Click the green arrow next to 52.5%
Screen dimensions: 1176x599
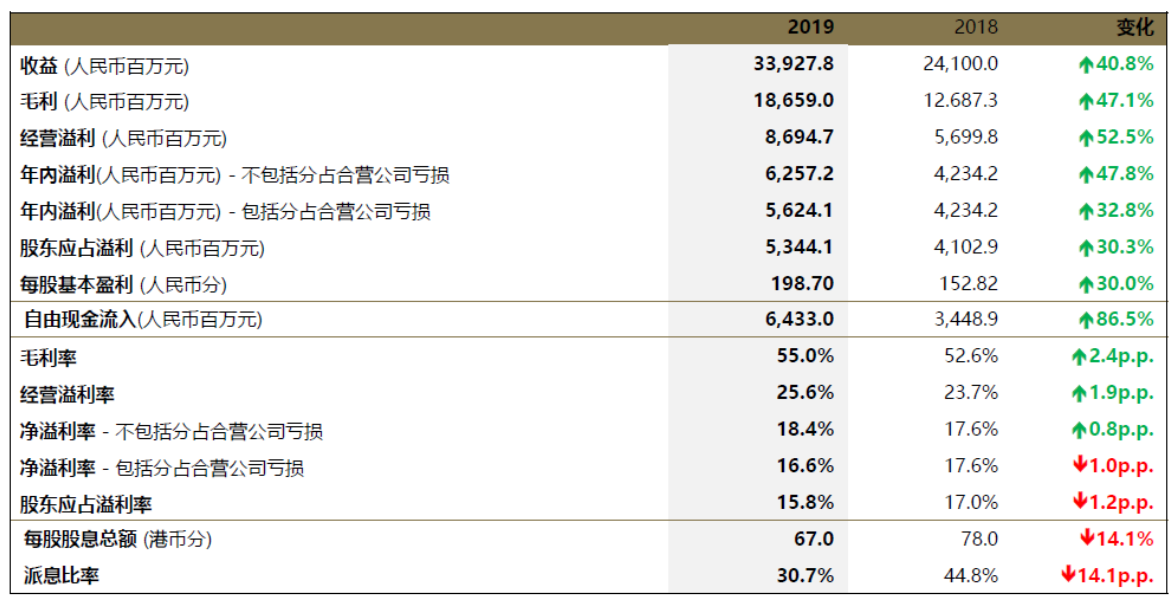(x=1086, y=138)
